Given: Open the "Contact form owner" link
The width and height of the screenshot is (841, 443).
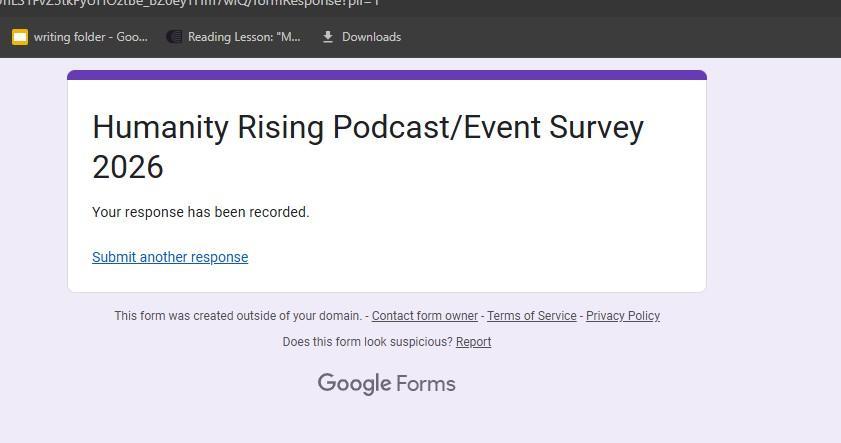Looking at the screenshot, I should click(424, 316).
